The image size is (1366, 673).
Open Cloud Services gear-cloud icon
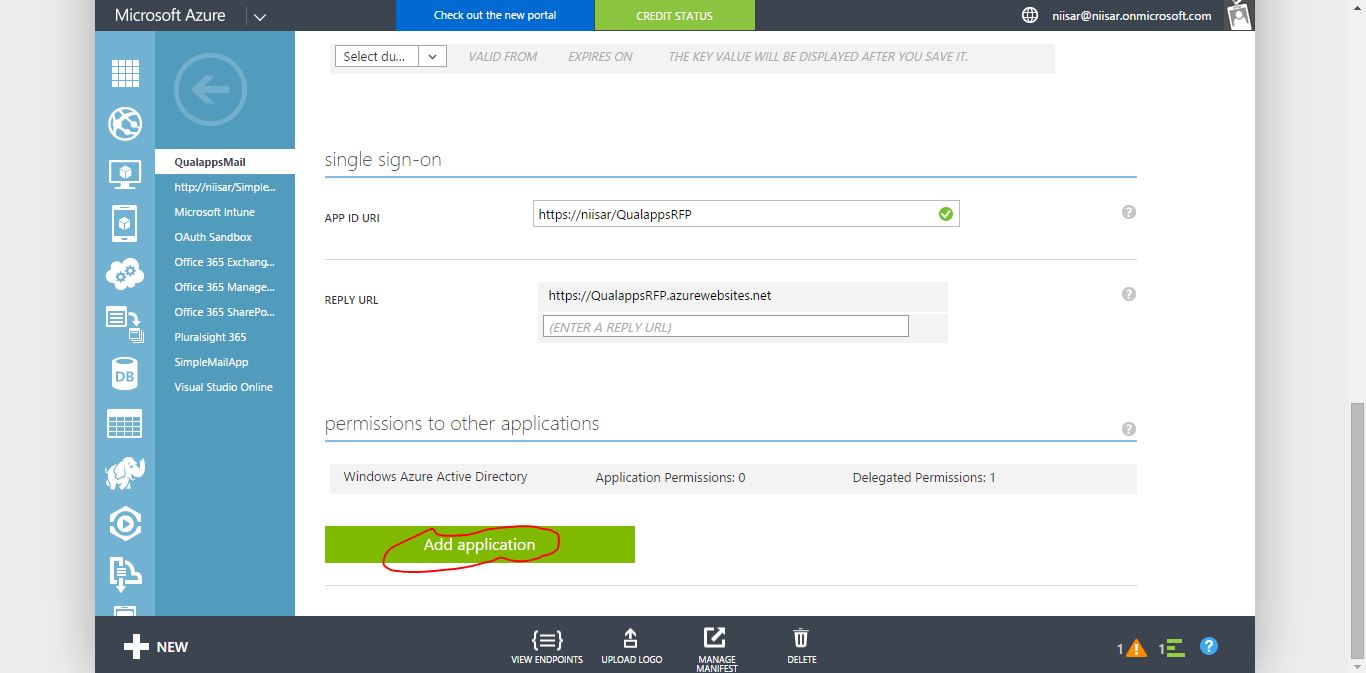point(125,273)
